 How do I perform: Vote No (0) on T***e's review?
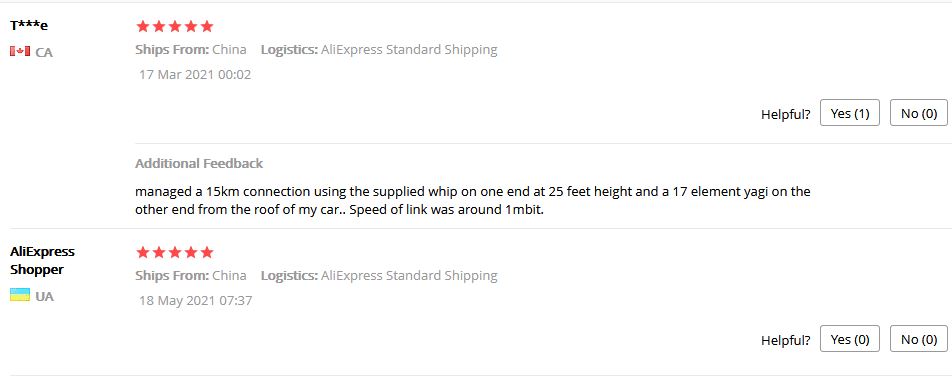[919, 113]
